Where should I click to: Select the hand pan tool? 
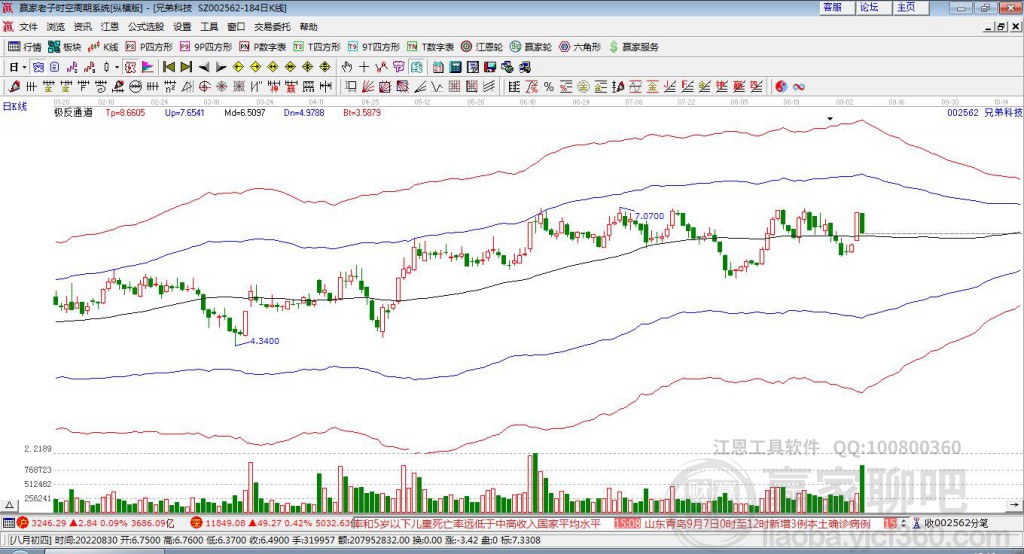click(346, 67)
